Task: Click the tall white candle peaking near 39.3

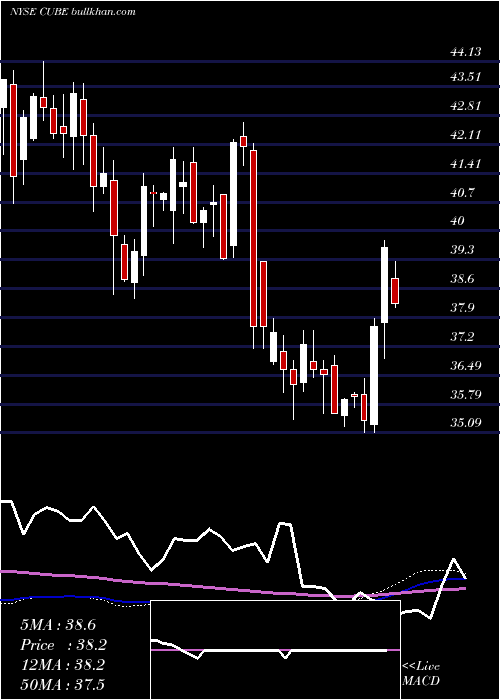Action: pyautogui.click(x=384, y=285)
